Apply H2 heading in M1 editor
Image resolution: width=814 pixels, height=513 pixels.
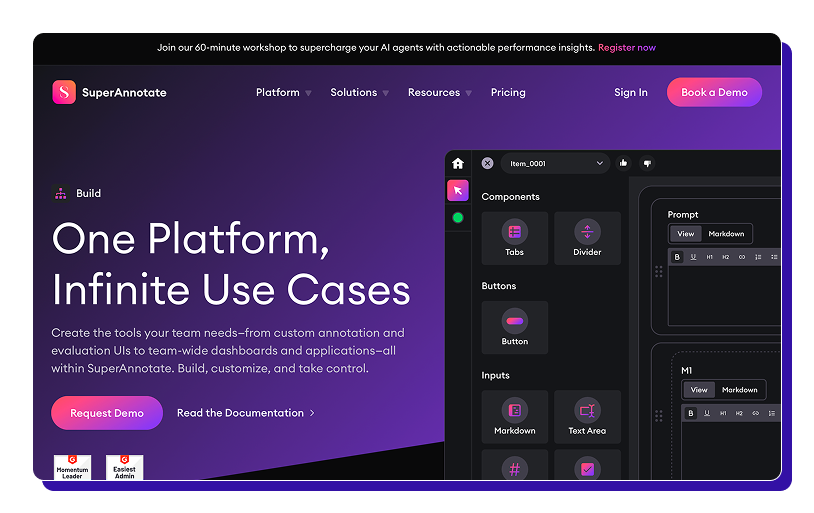click(x=739, y=413)
